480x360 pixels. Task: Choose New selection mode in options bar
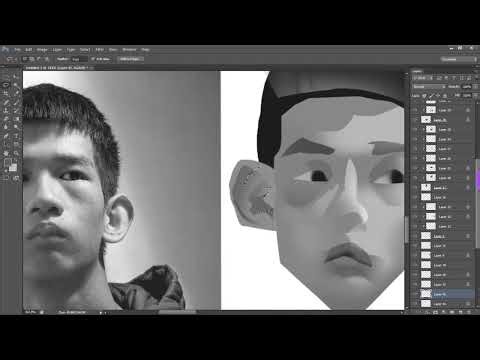[x=25, y=59]
